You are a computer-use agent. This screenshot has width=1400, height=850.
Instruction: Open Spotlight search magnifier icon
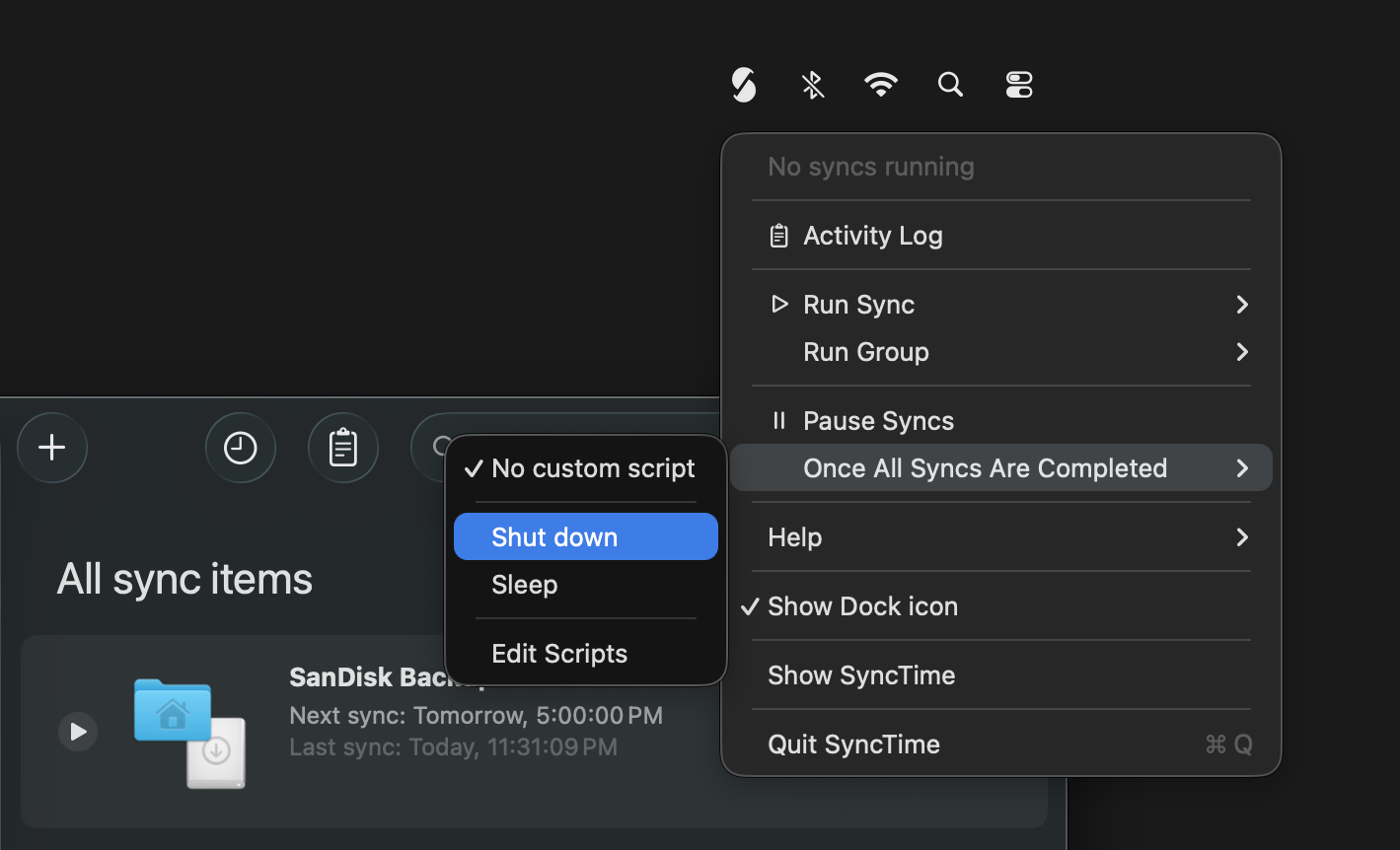point(950,85)
